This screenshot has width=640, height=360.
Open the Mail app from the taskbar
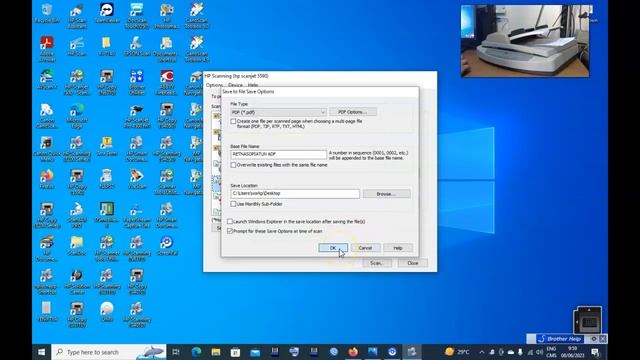click(255, 352)
